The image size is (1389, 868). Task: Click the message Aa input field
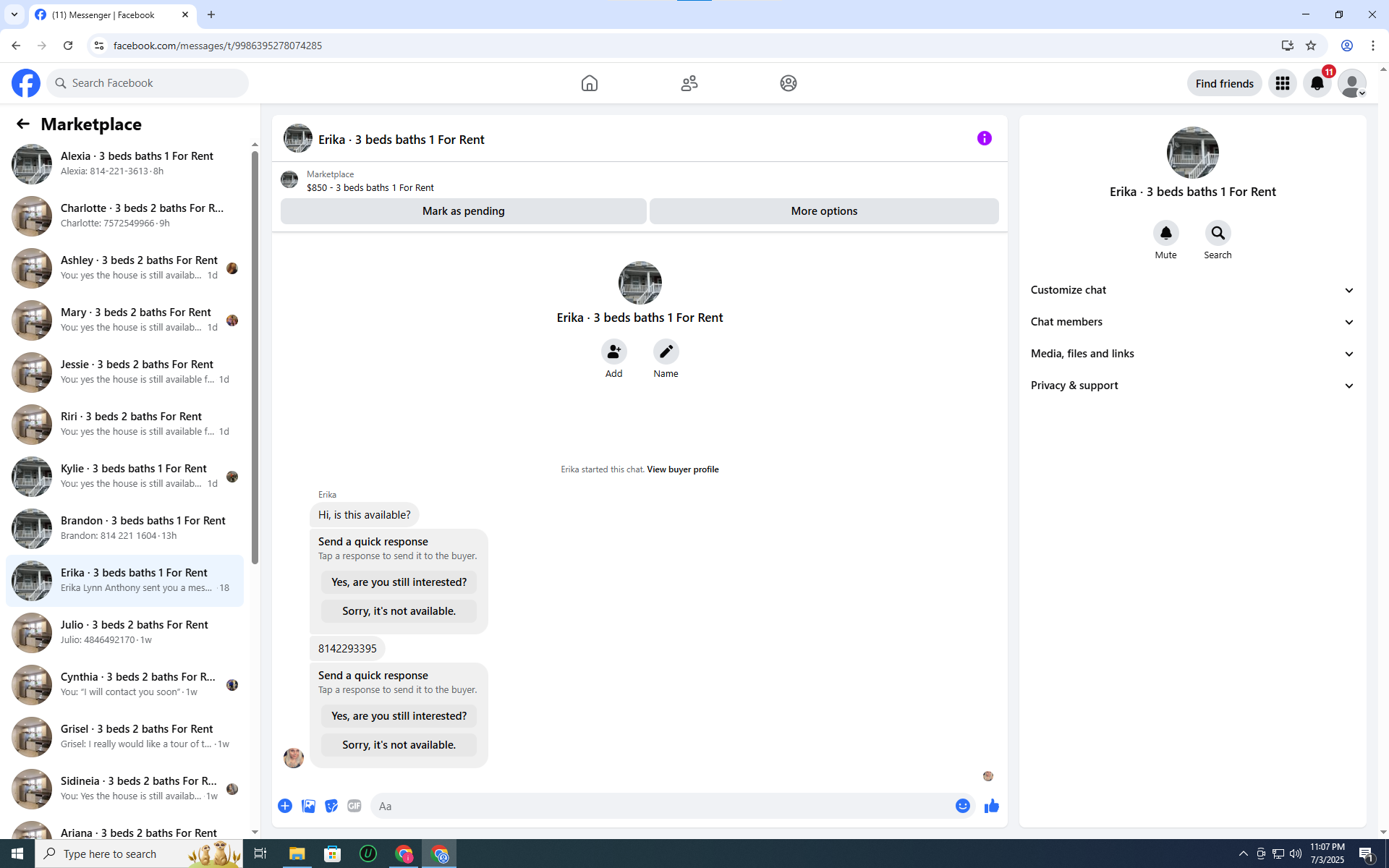click(662, 806)
